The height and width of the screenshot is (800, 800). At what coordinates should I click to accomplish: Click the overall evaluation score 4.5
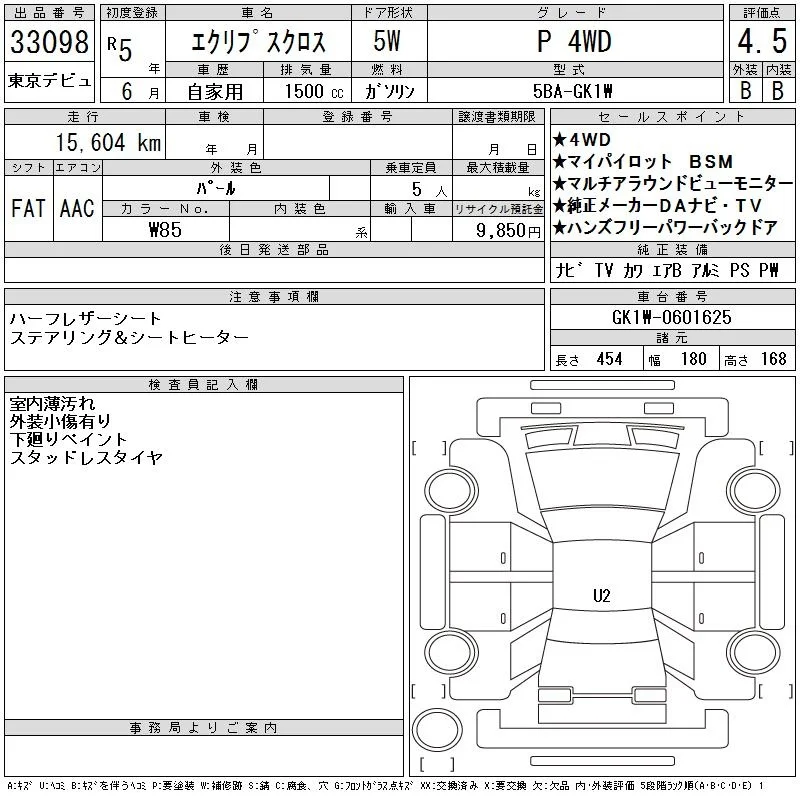[762, 41]
